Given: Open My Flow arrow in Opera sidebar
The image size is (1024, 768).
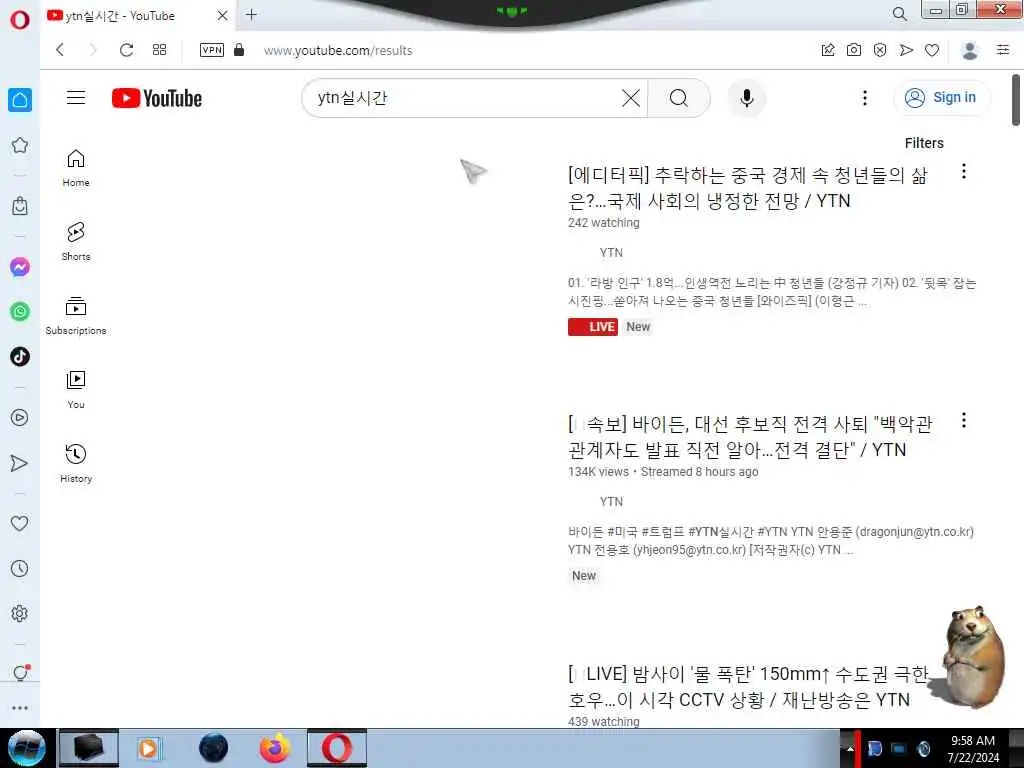Looking at the screenshot, I should tap(20, 463).
